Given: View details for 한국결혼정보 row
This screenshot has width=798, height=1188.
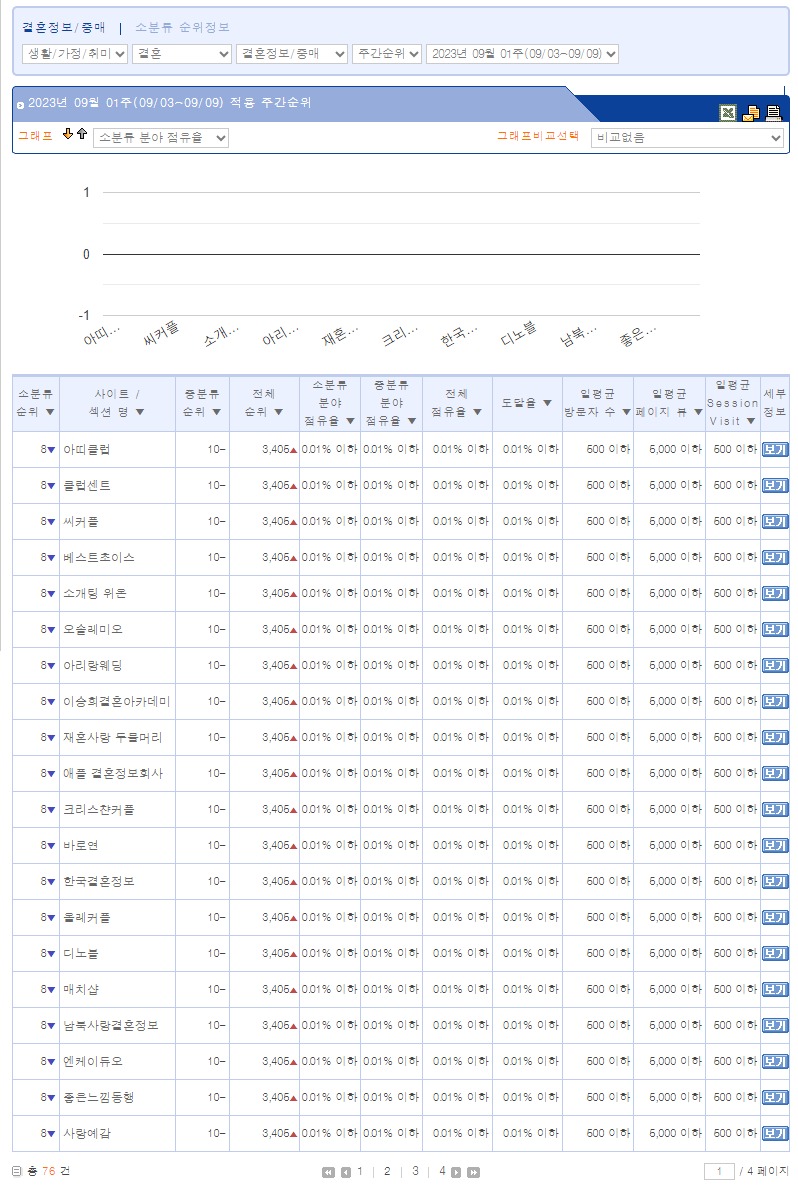Looking at the screenshot, I should (774, 881).
